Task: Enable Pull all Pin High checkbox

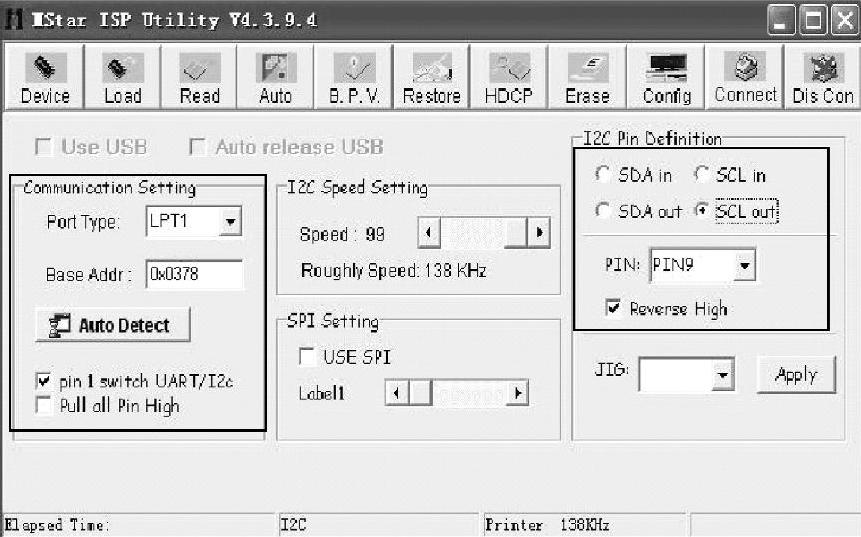Action: [43, 405]
